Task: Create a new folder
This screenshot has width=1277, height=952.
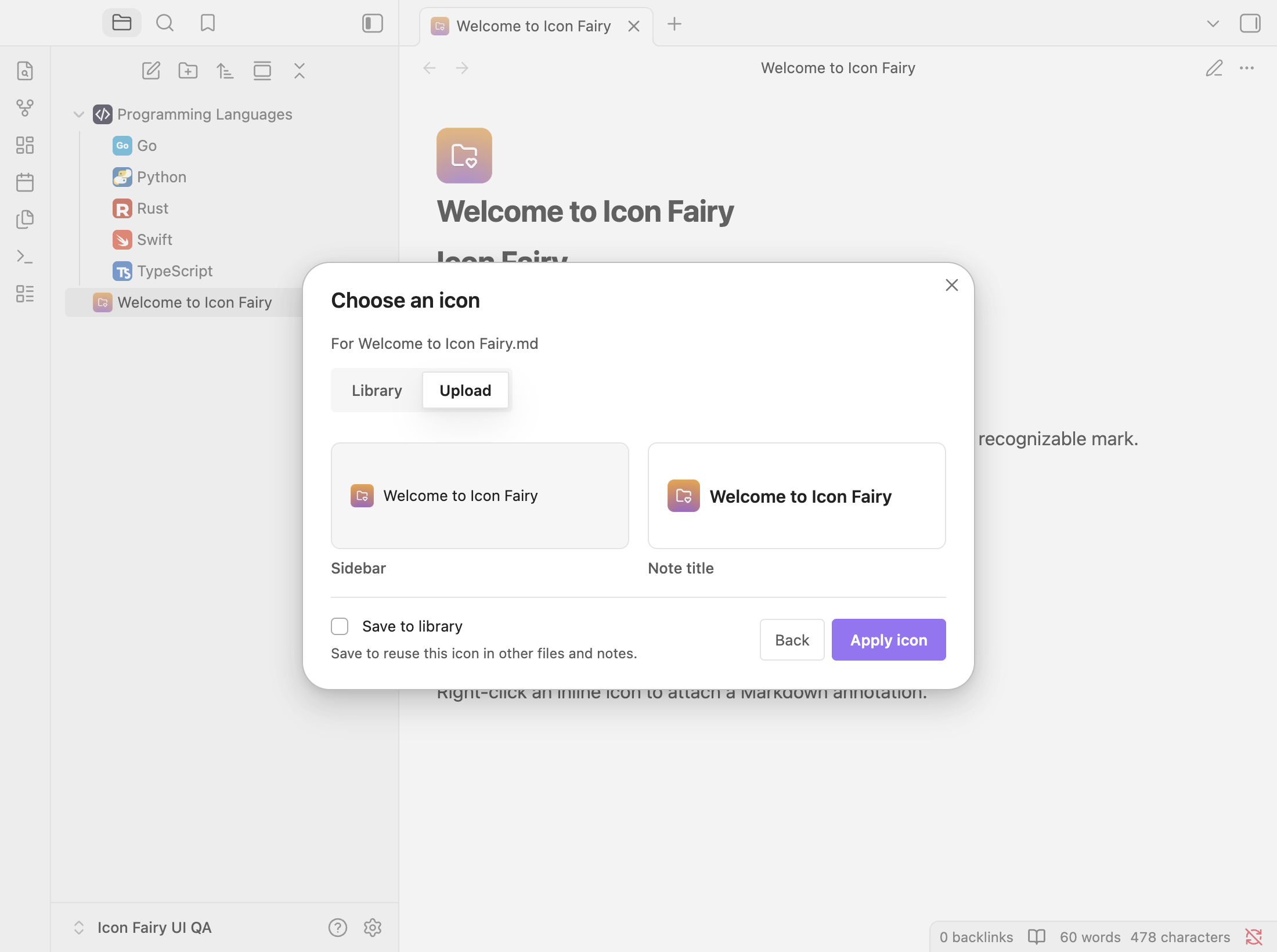Action: click(x=188, y=71)
